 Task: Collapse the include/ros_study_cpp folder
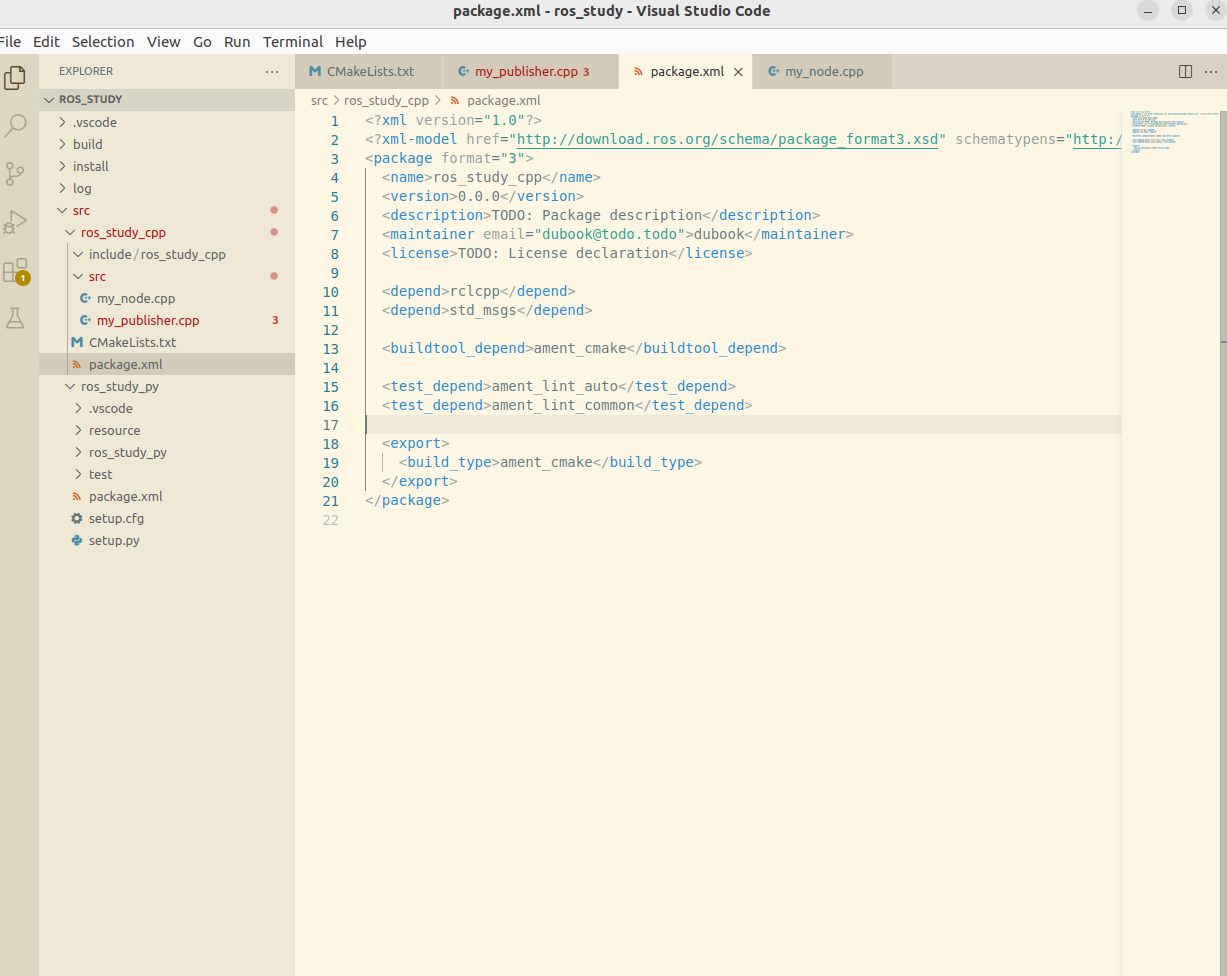[x=167, y=254]
